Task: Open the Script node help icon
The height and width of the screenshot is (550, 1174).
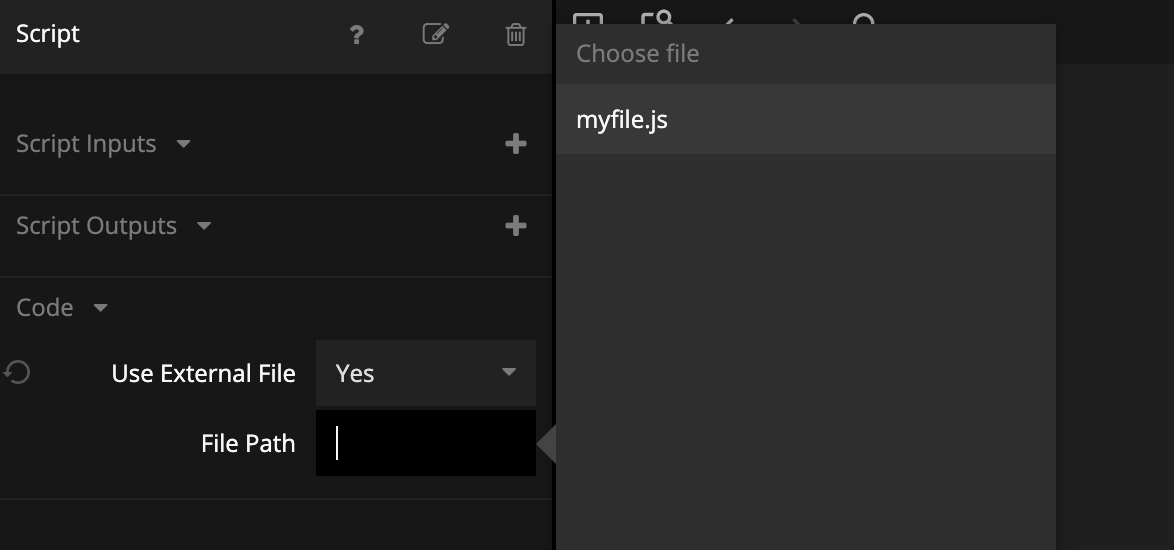Action: coord(356,35)
